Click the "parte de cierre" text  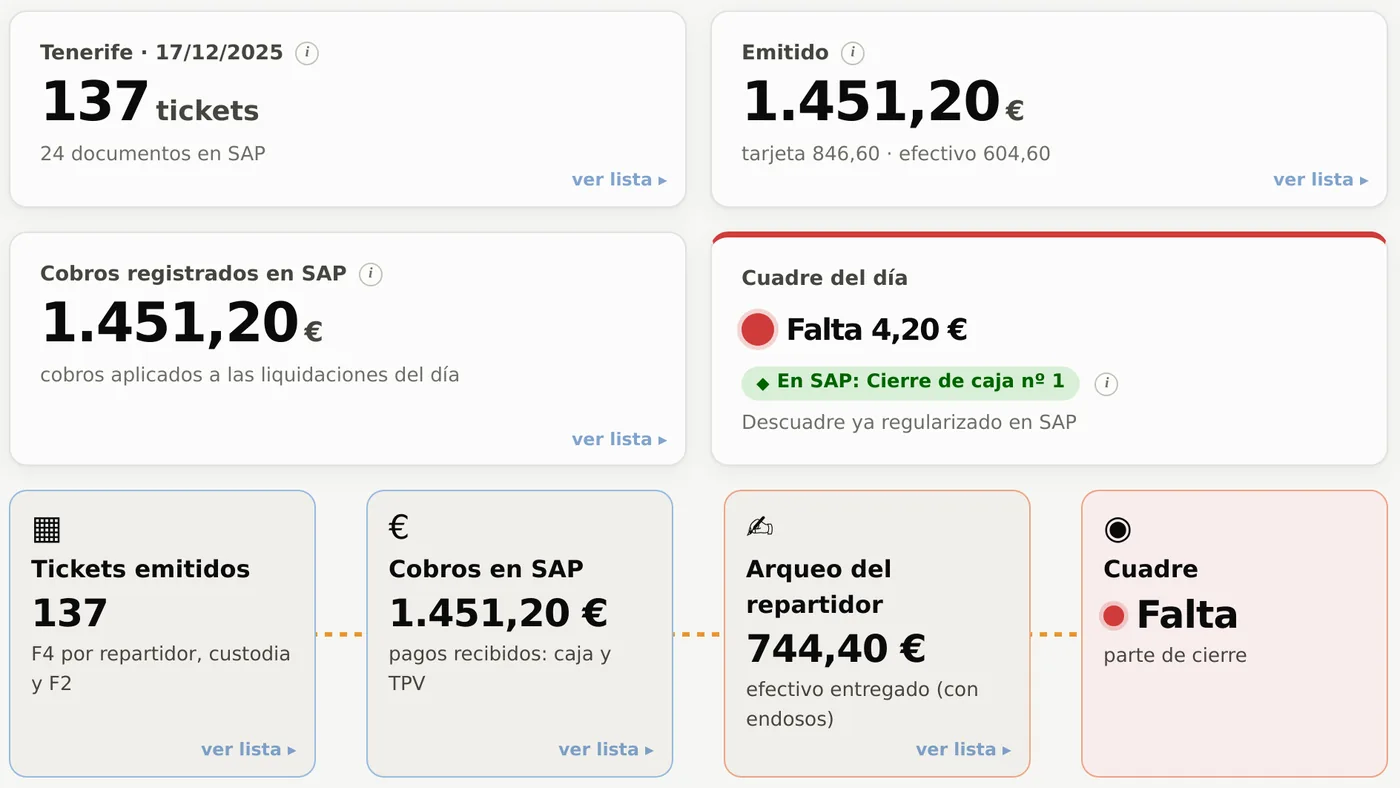point(1175,656)
